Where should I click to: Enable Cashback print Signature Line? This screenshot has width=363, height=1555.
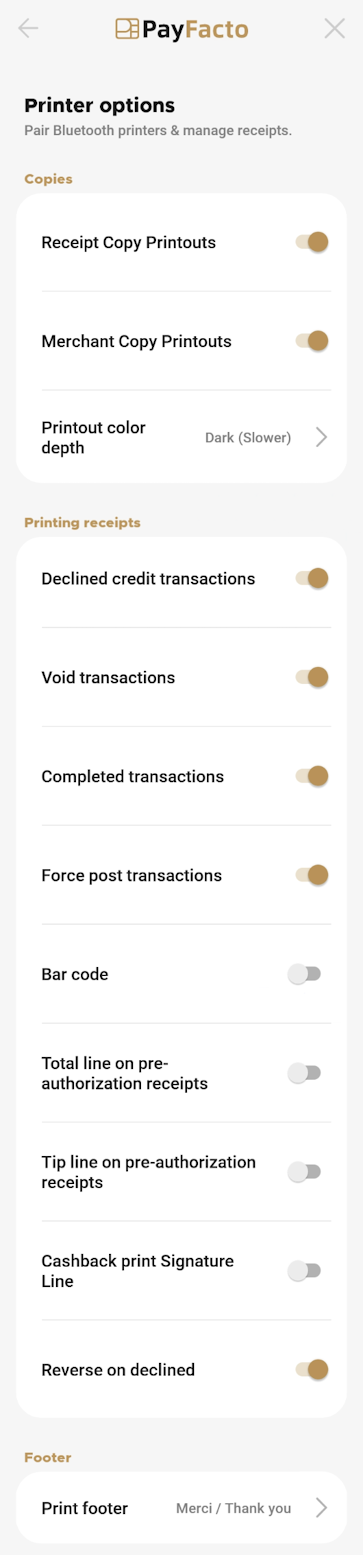click(304, 1271)
